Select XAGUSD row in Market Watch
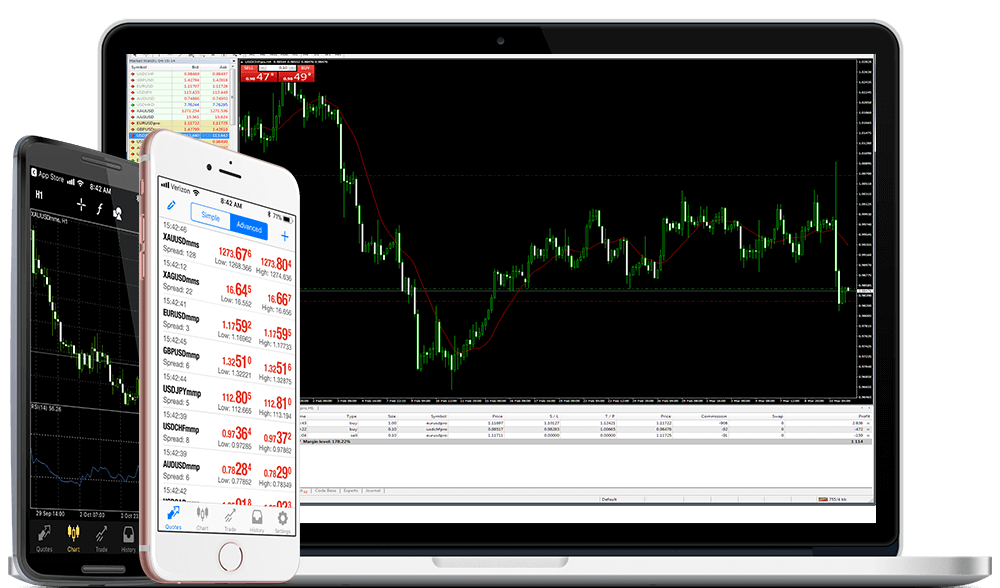The height and width of the screenshot is (588, 1000). click(x=179, y=117)
